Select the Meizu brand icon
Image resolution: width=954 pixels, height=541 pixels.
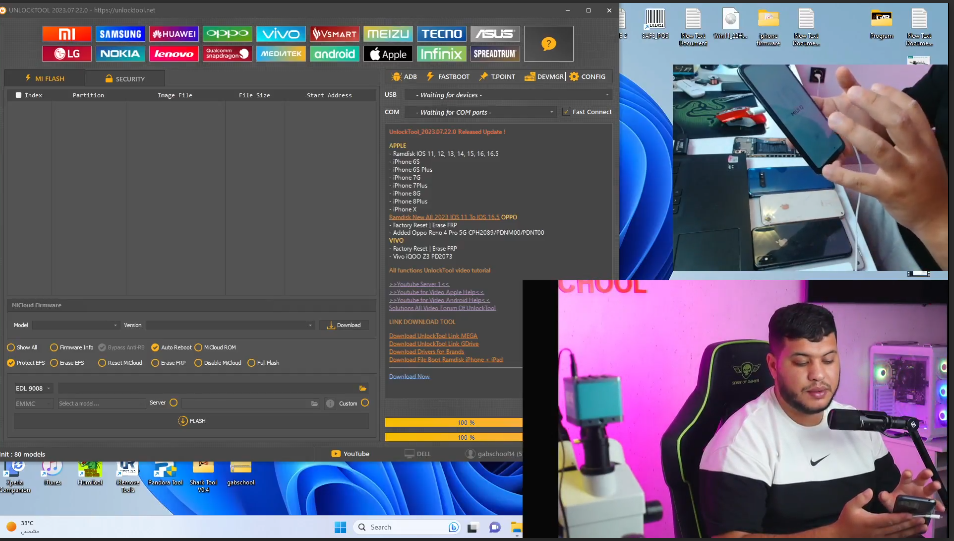[x=388, y=34]
